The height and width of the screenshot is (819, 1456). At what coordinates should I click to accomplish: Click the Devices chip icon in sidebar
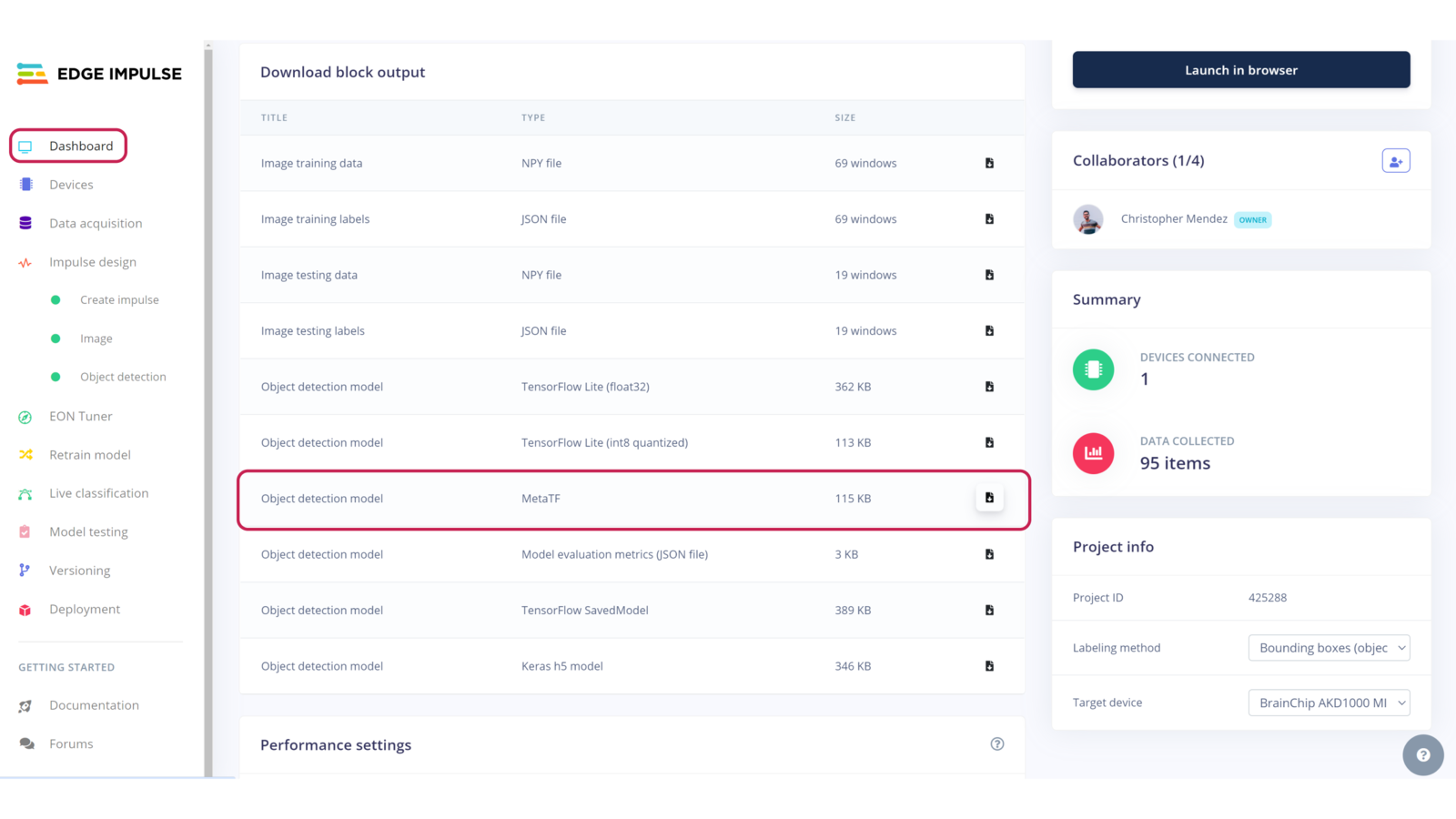(25, 185)
